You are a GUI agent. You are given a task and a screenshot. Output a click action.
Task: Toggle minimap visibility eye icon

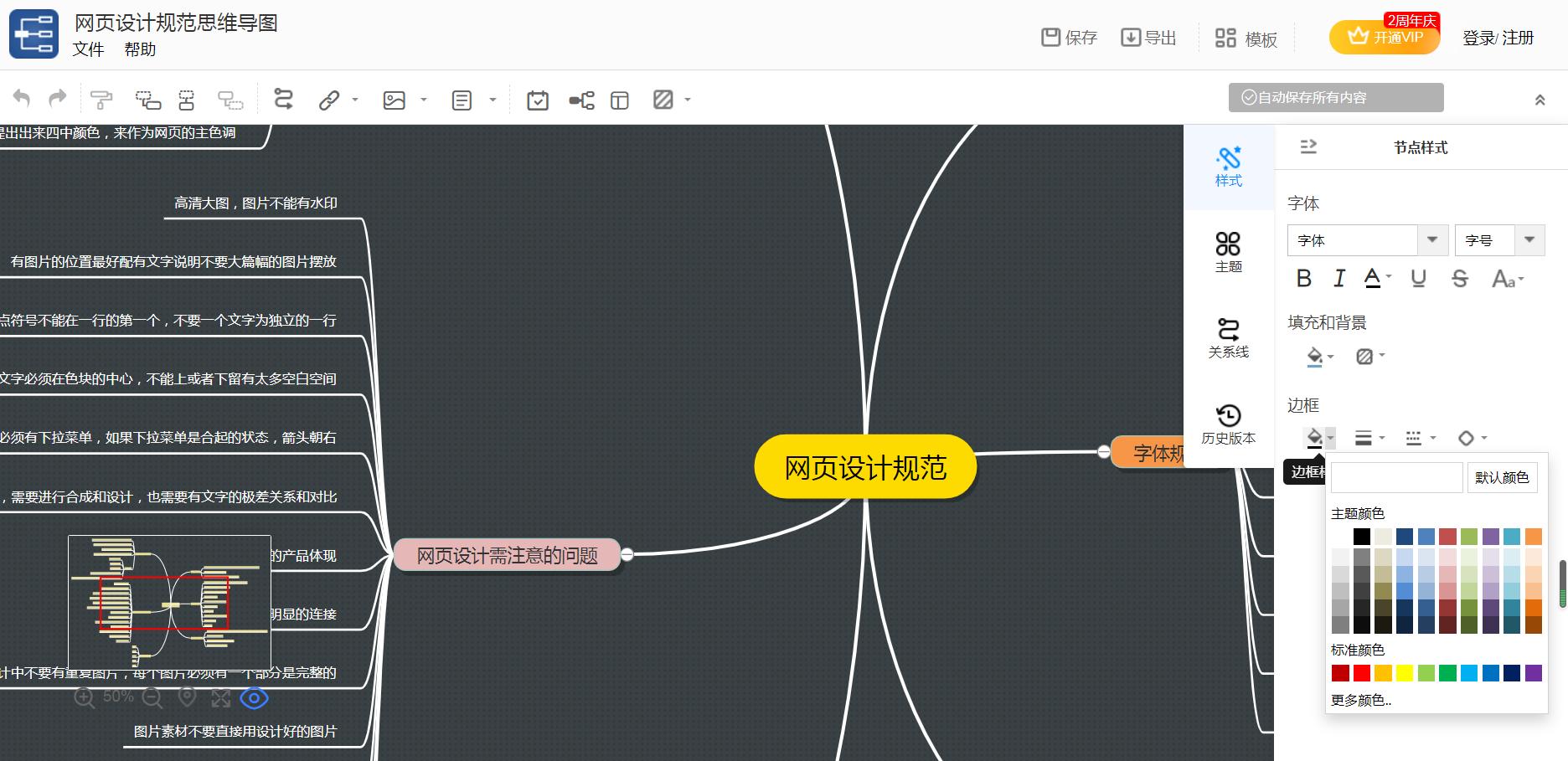254,697
